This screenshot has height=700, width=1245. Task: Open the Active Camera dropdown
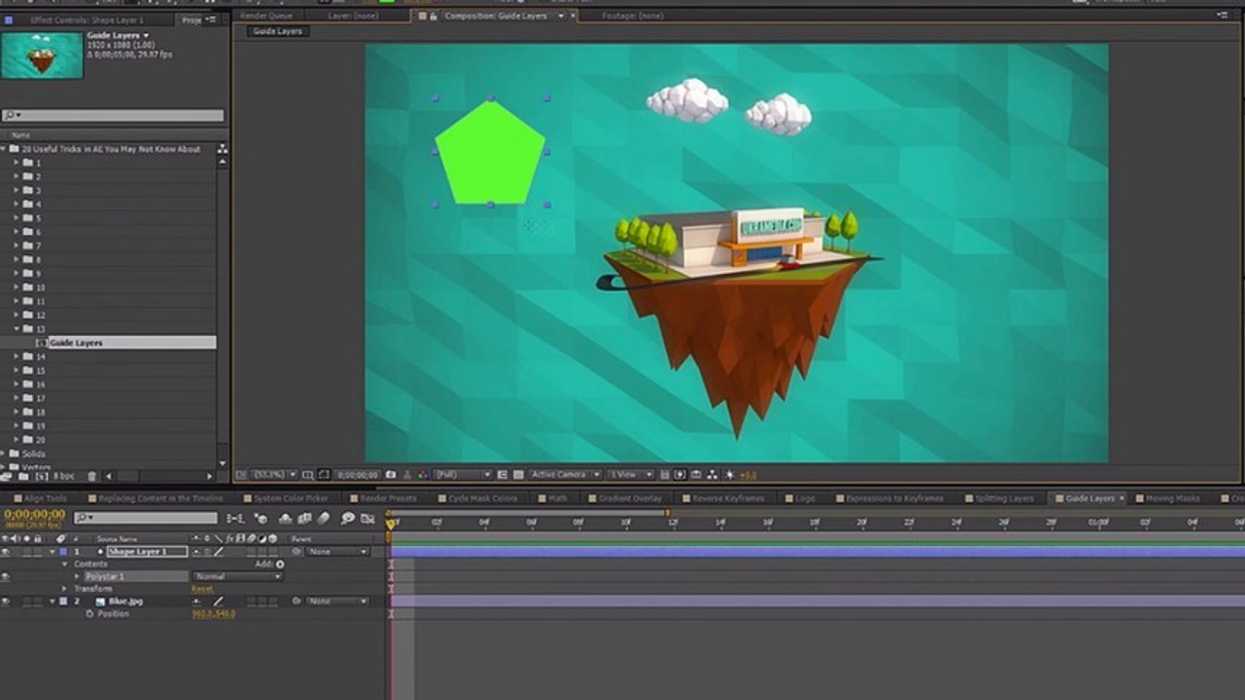(x=565, y=475)
